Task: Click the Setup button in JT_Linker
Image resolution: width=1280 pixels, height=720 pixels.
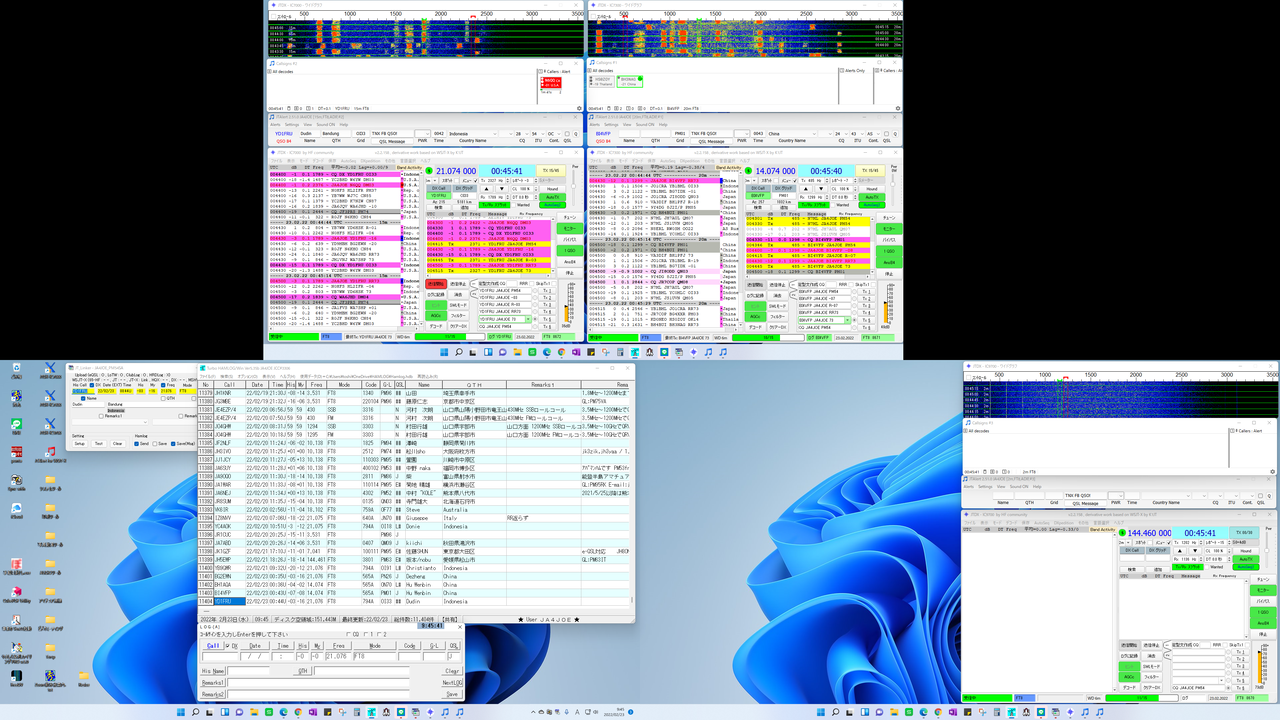Action: 80,444
